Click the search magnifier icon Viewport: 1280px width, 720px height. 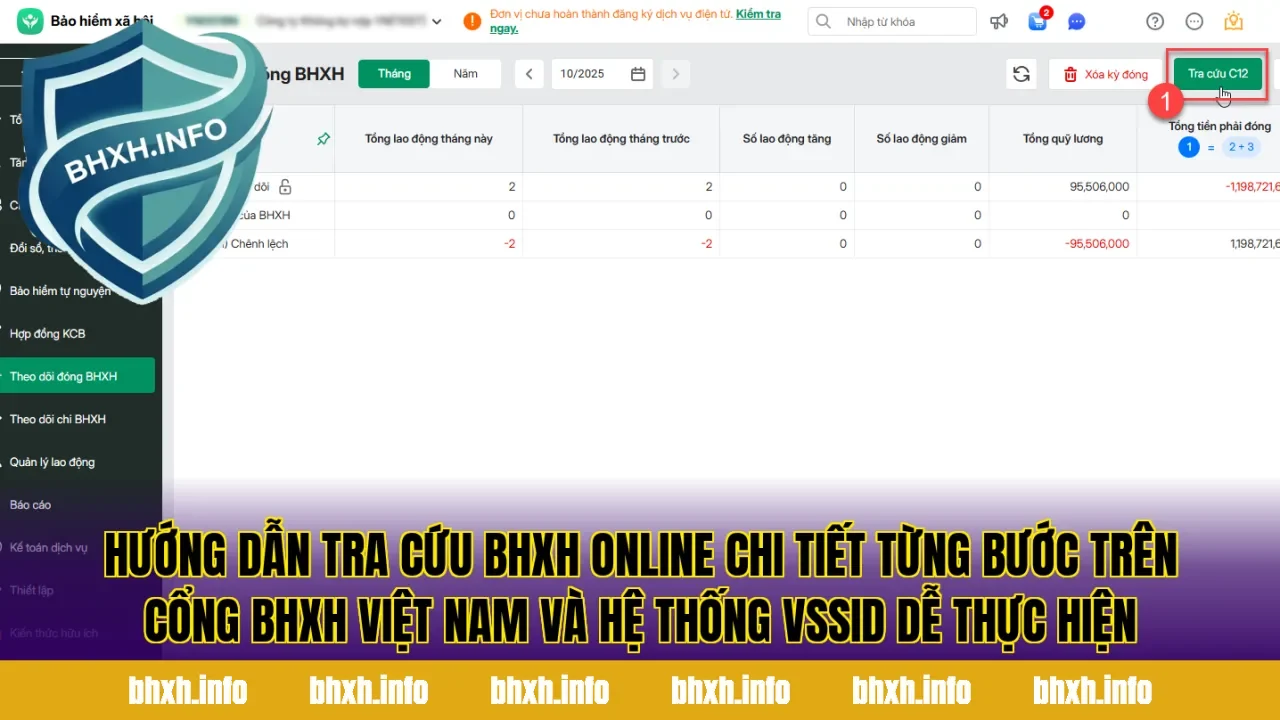coord(823,21)
